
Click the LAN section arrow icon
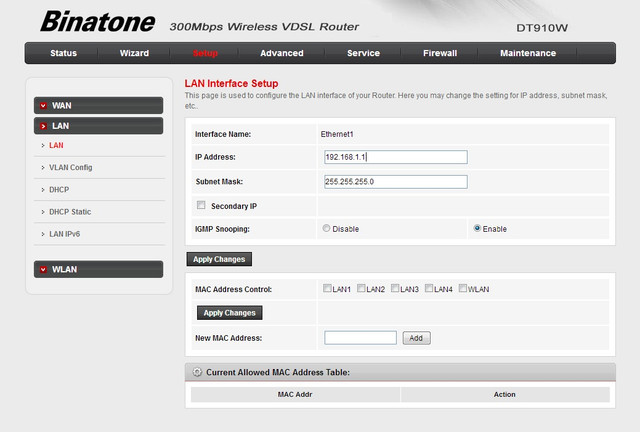43,126
